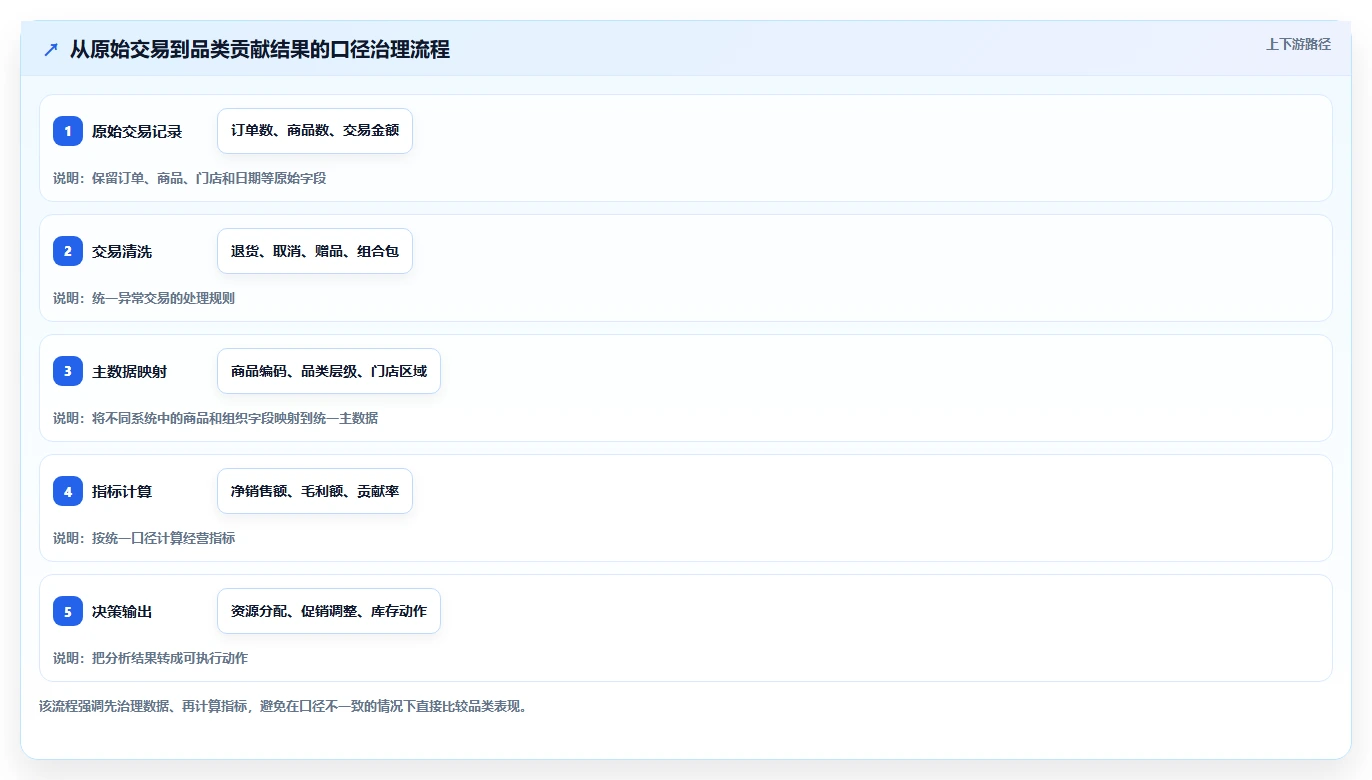Select the 资源分配、促销调整、库存动作 chip
The width and height of the screenshot is (1372, 780).
tap(329, 611)
